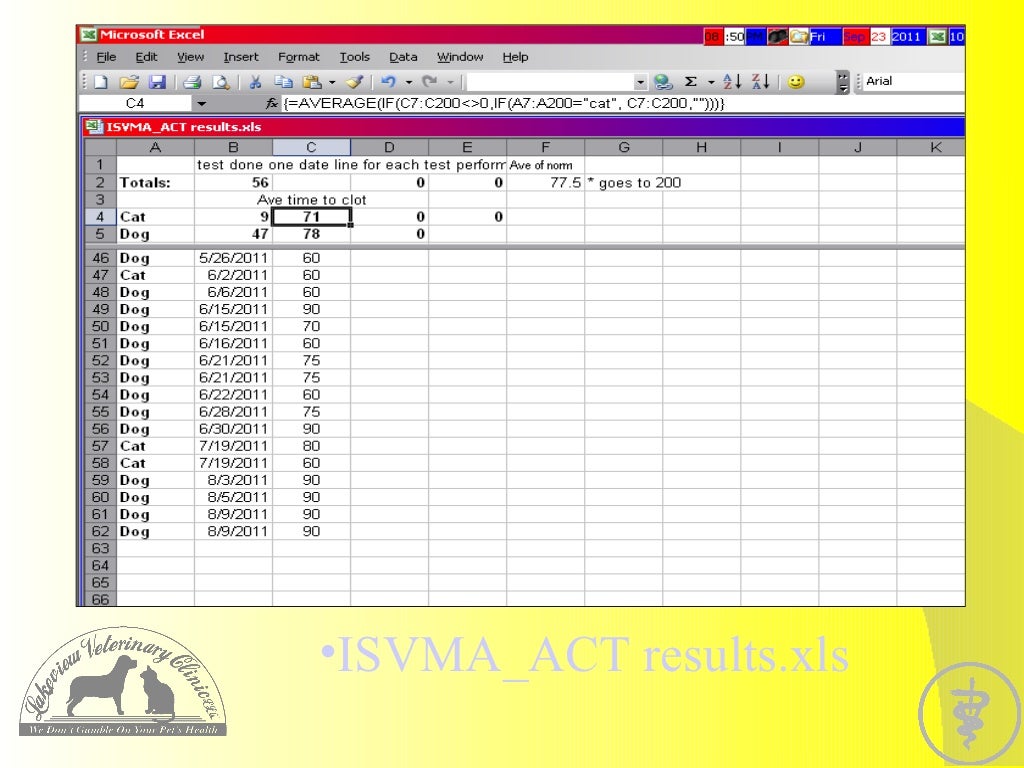Click the Dog total 47 cell
The height and width of the screenshot is (768, 1024).
click(x=233, y=234)
